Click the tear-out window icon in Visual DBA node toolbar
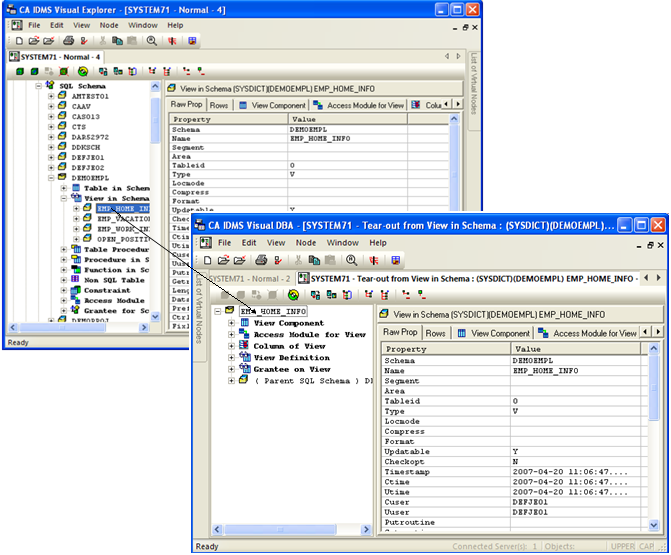The width and height of the screenshot is (671, 555). point(347,295)
